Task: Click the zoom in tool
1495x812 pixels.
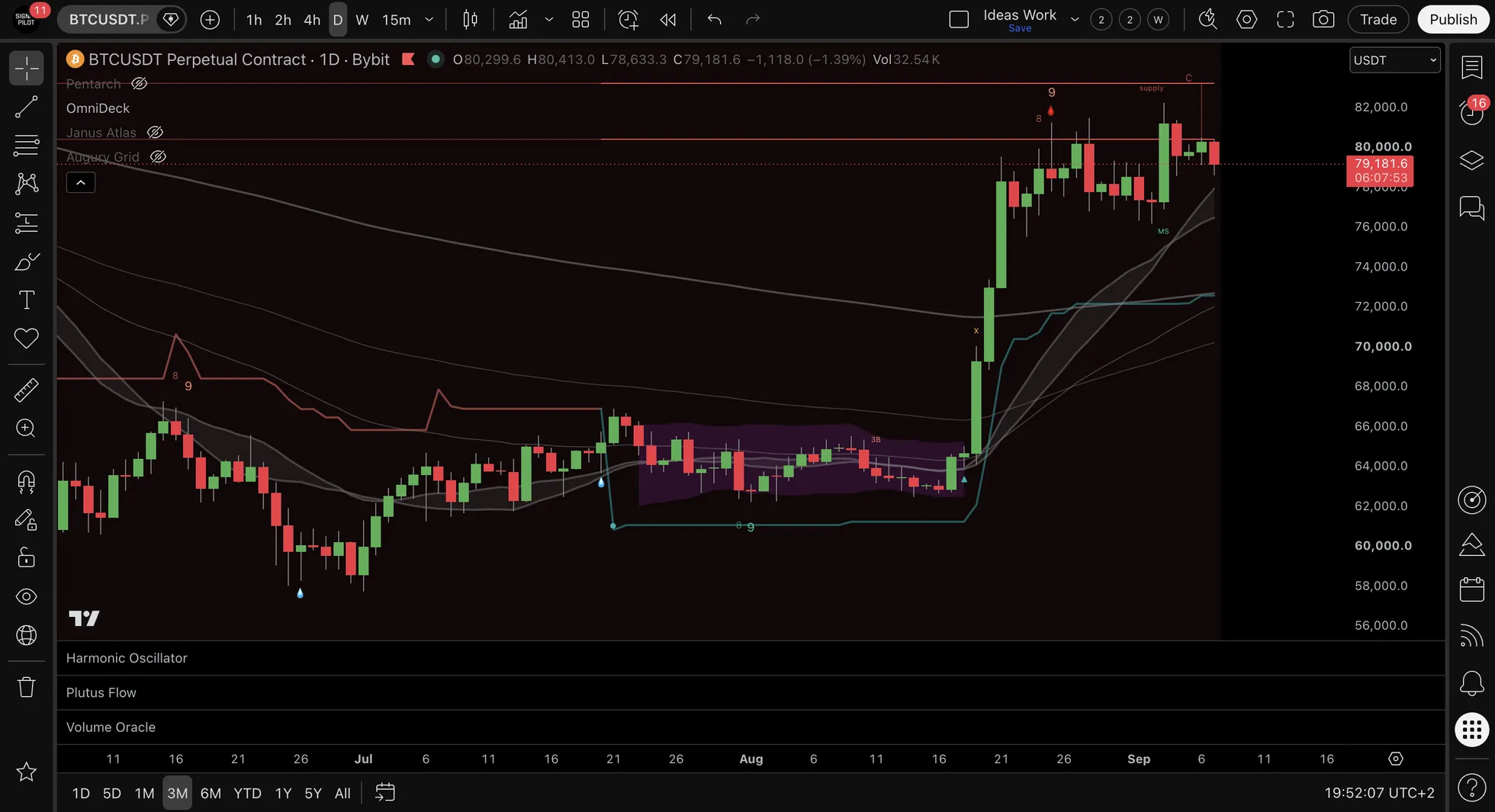Action: coord(27,428)
